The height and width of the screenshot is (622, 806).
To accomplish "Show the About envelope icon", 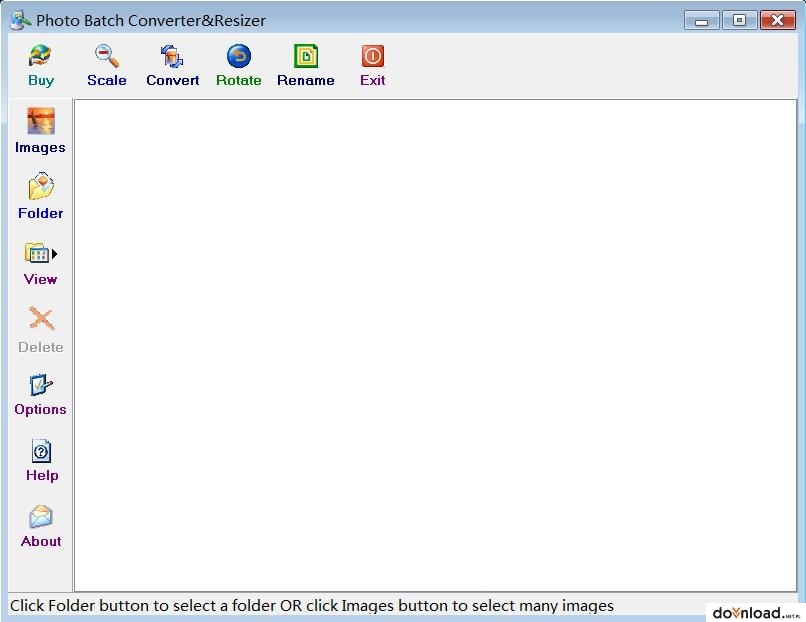I will coord(41,517).
